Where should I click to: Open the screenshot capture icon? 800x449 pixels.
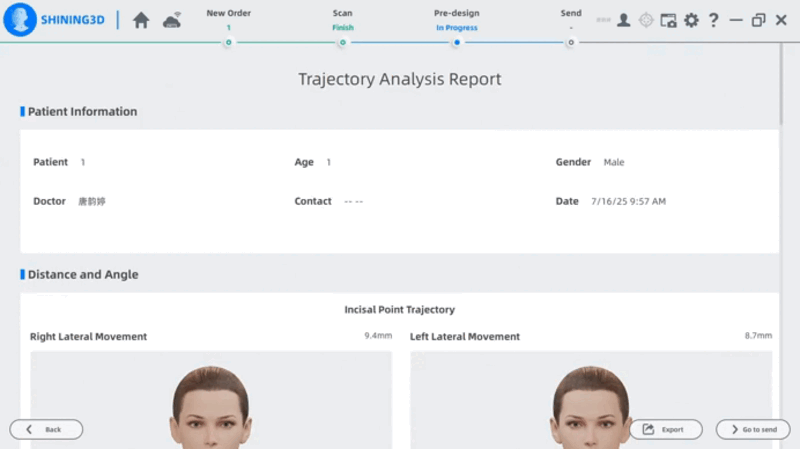668,20
